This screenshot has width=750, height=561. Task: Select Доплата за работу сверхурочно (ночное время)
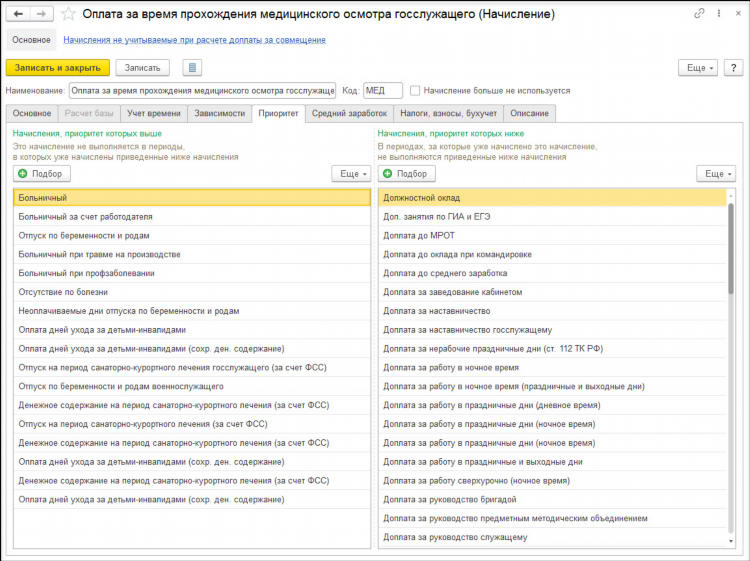click(x=552, y=481)
